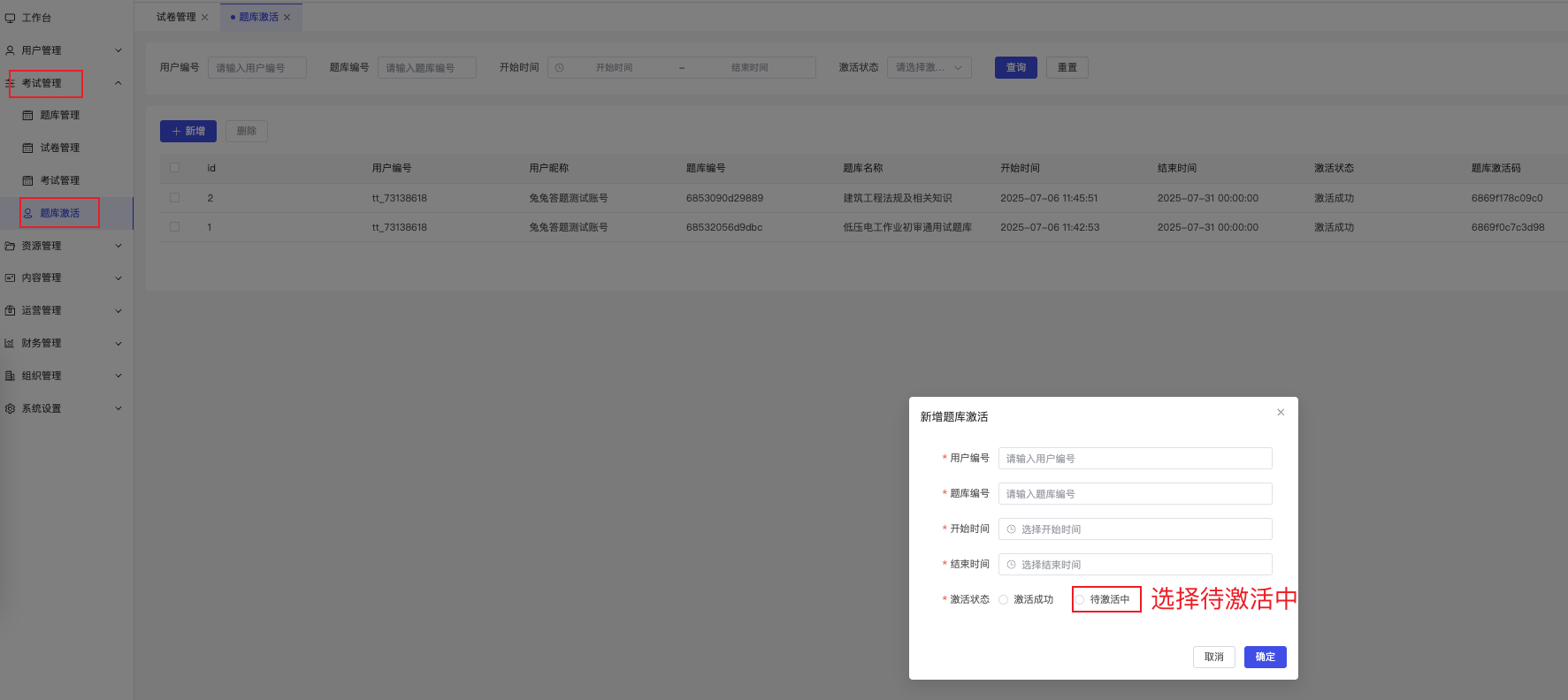Click the 运营管理 icon
This screenshot has width=1568, height=700.
pos(10,311)
